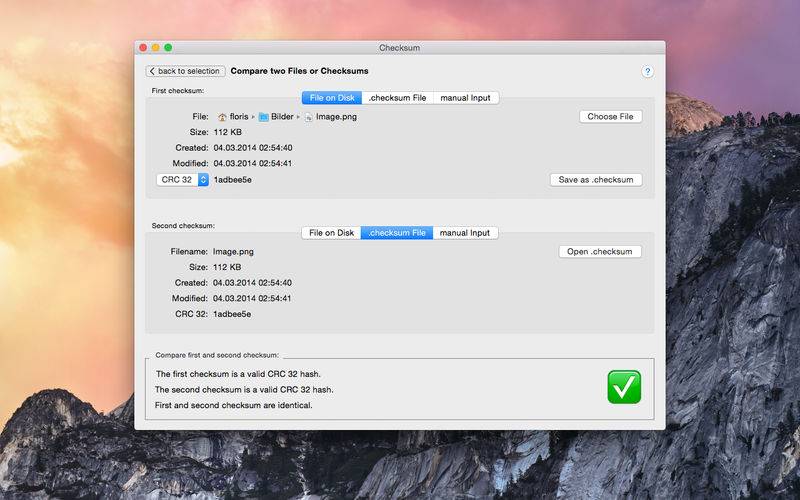The image size is (800, 500).
Task: Open the help question mark button
Action: (647, 71)
